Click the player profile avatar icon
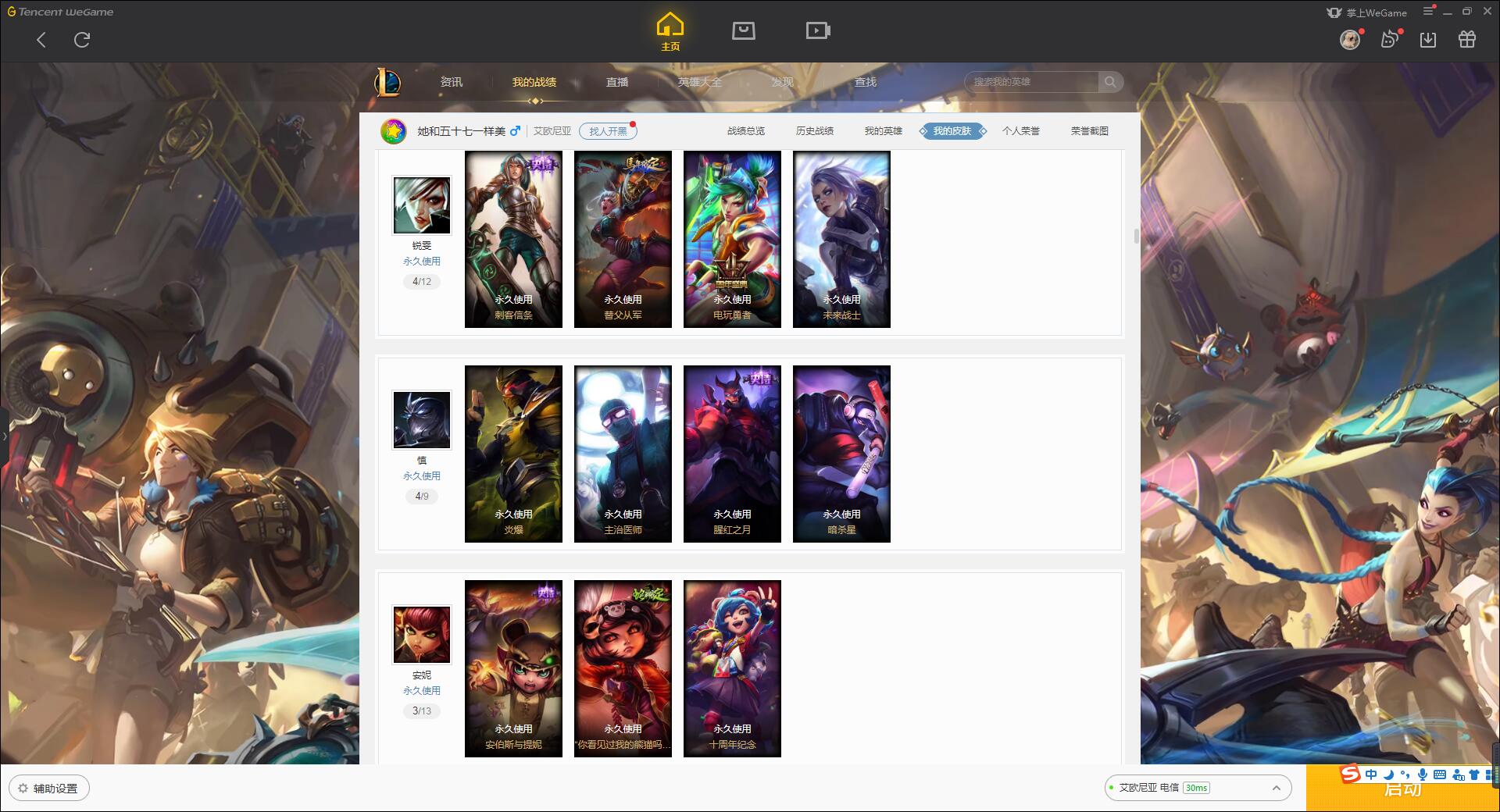 click(394, 131)
